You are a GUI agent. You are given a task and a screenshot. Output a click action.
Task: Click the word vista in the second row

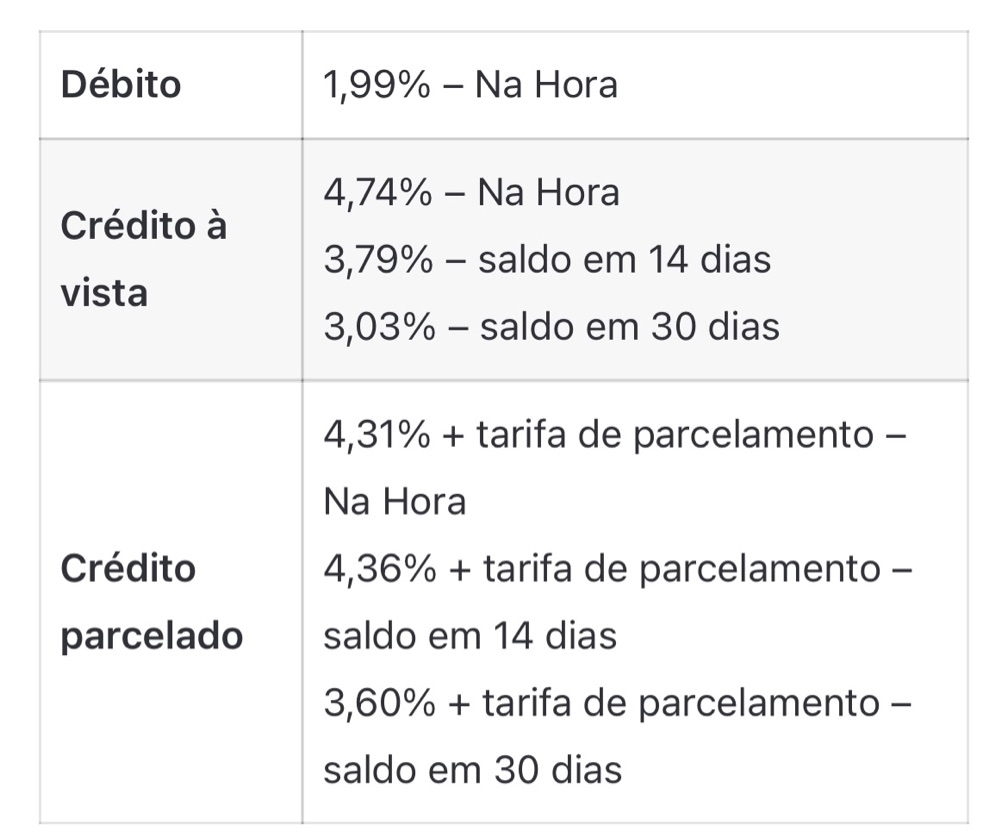[104, 293]
